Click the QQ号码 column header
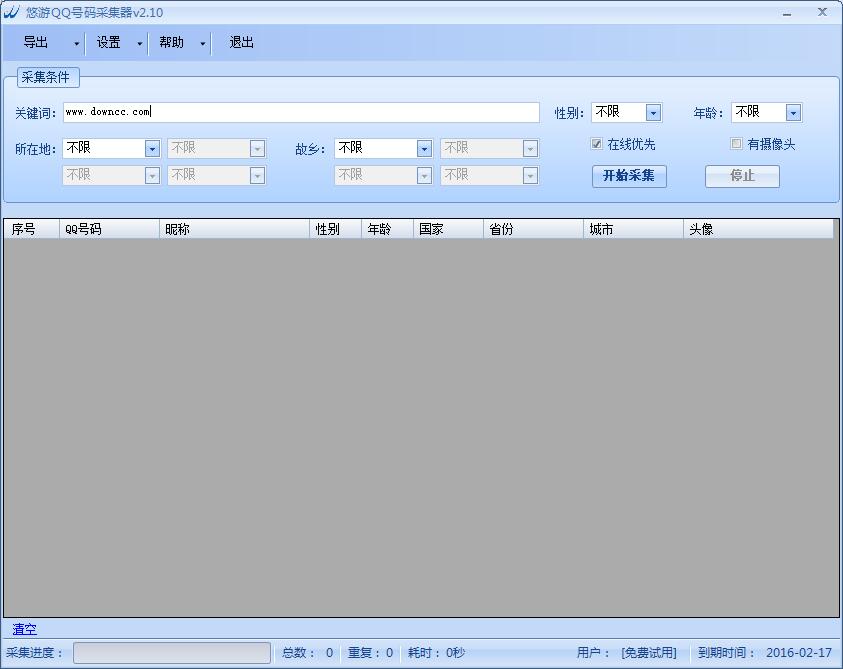The image size is (843, 669). tap(108, 228)
